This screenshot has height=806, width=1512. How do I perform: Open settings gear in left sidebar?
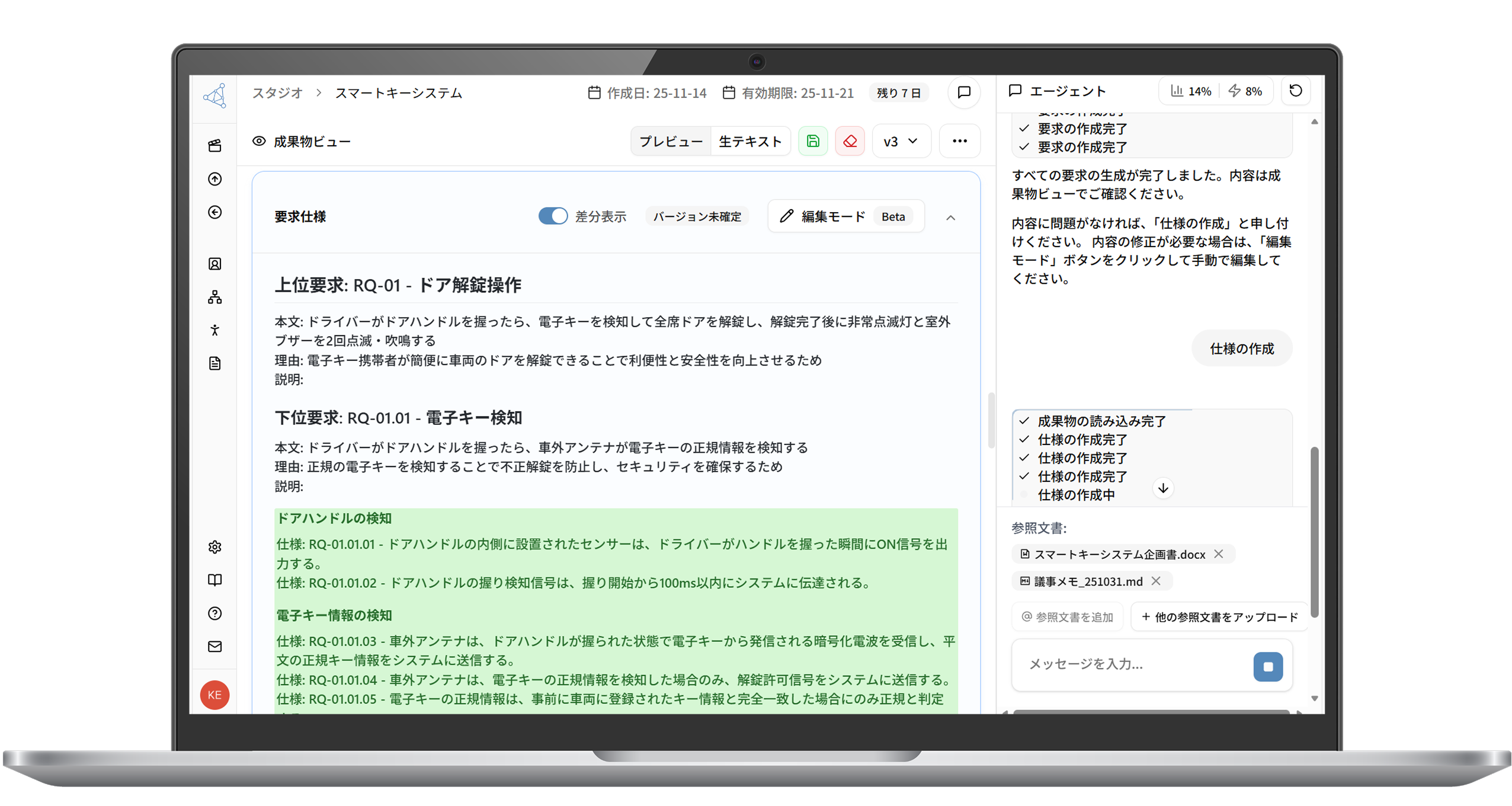pyautogui.click(x=215, y=546)
